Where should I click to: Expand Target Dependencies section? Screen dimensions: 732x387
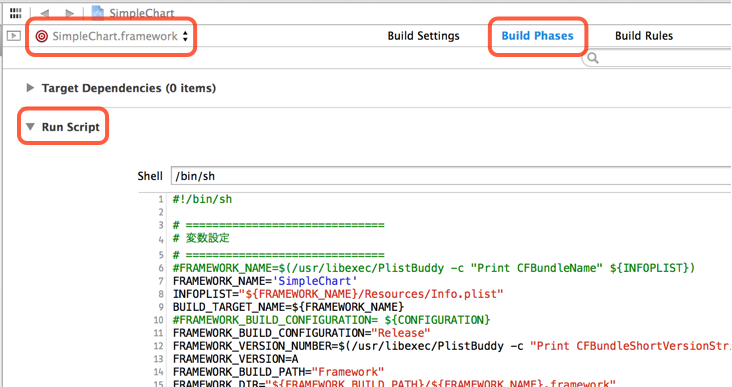click(30, 88)
